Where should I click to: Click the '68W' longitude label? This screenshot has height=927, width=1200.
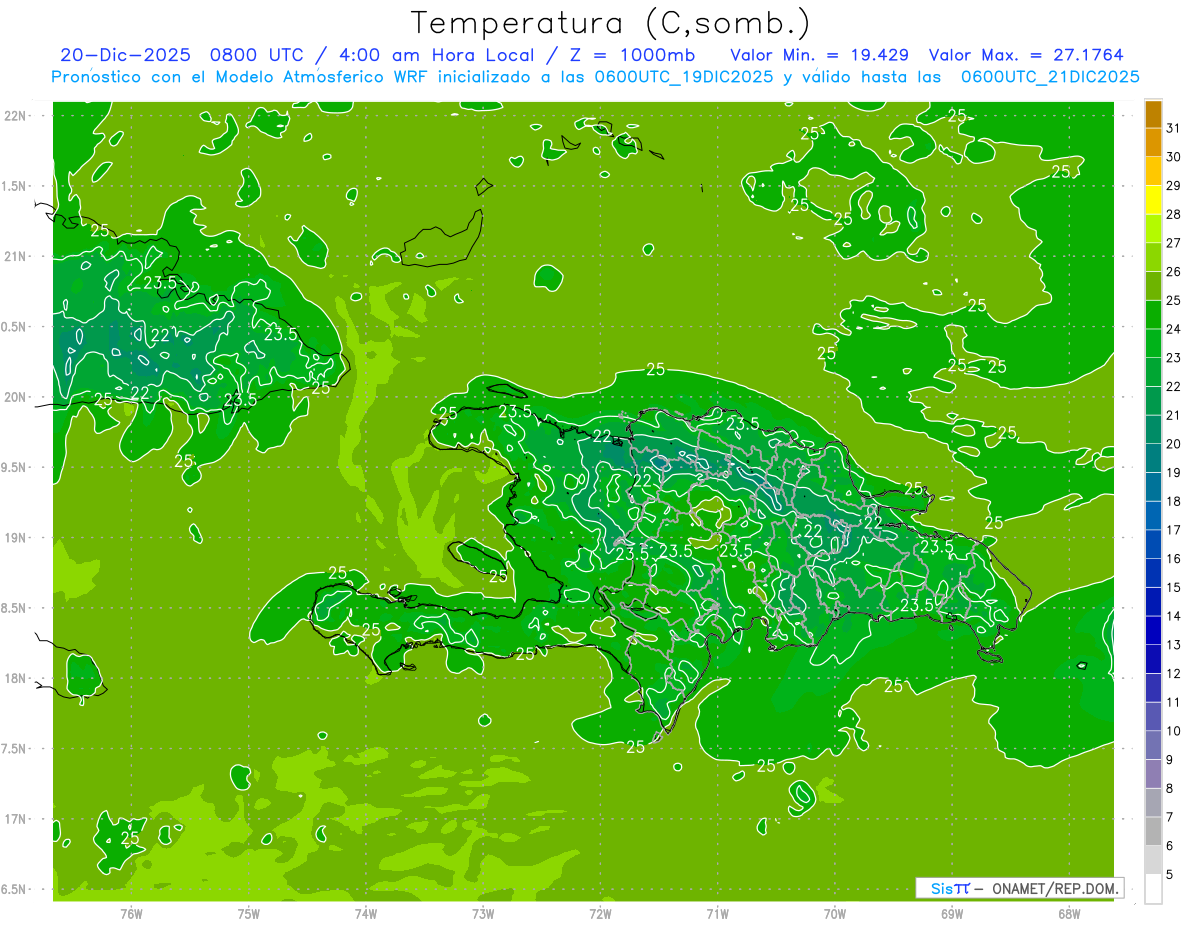pos(1069,913)
